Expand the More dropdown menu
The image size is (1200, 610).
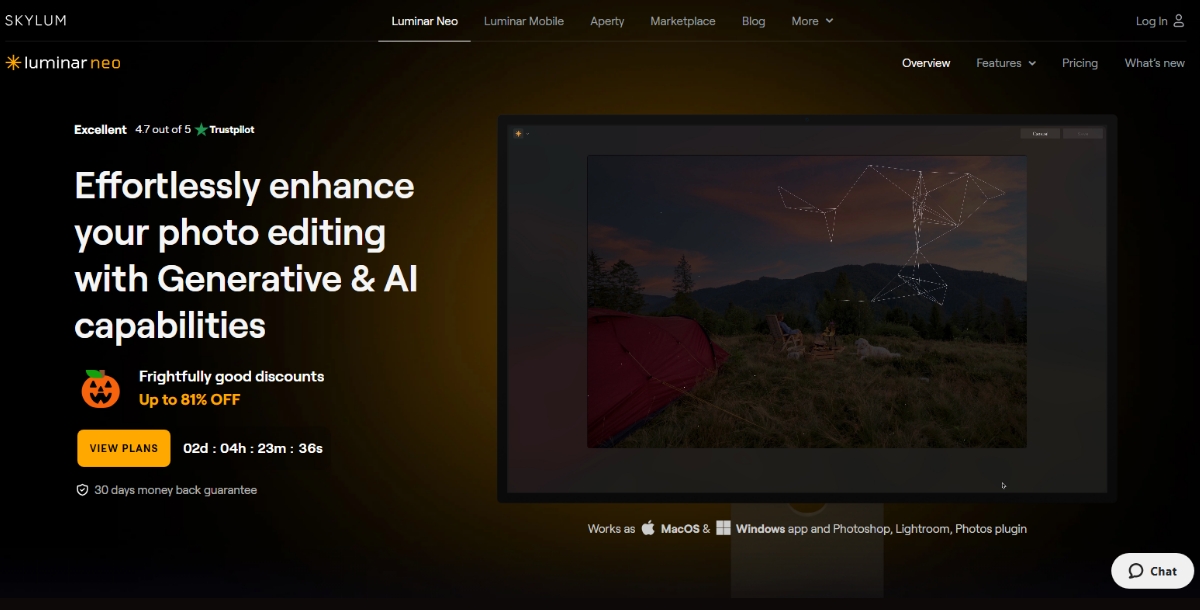tap(812, 21)
